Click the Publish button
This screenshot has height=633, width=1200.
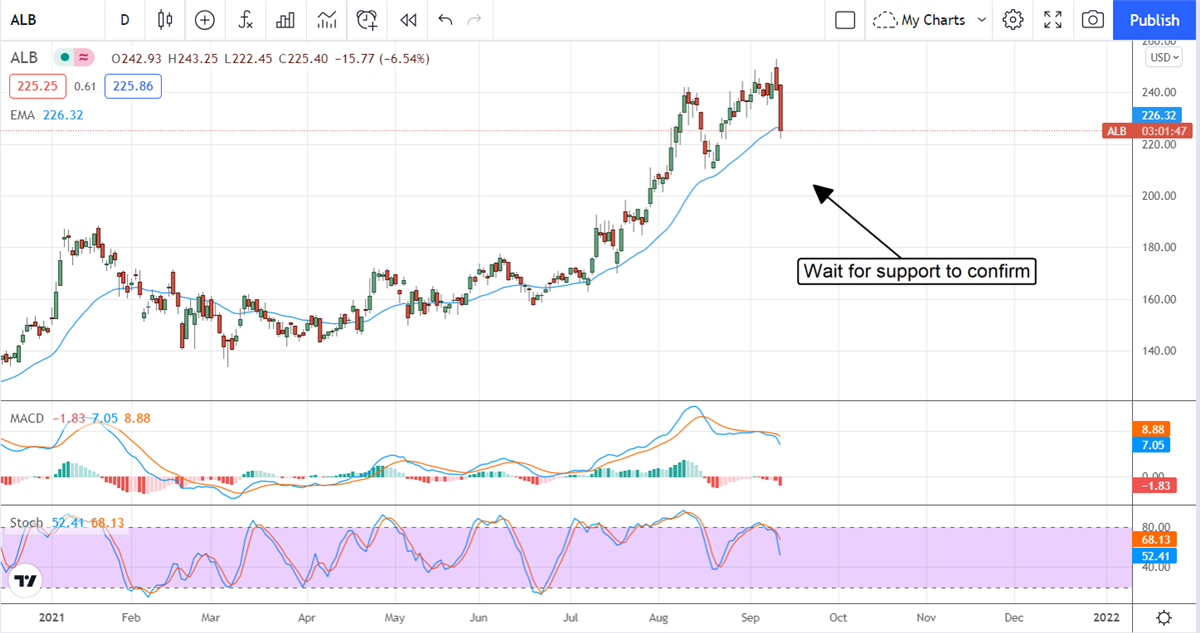1155,19
